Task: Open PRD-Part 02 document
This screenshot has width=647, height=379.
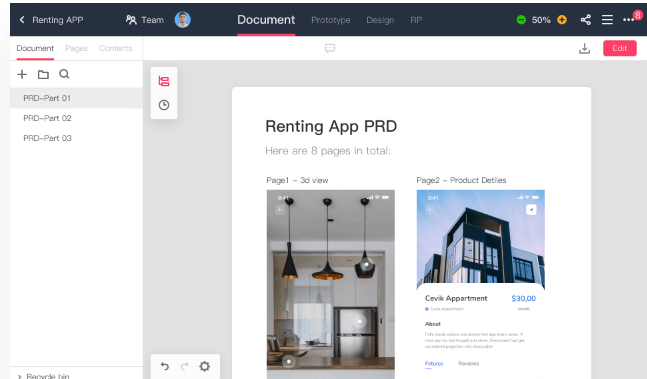Action: 76,118
